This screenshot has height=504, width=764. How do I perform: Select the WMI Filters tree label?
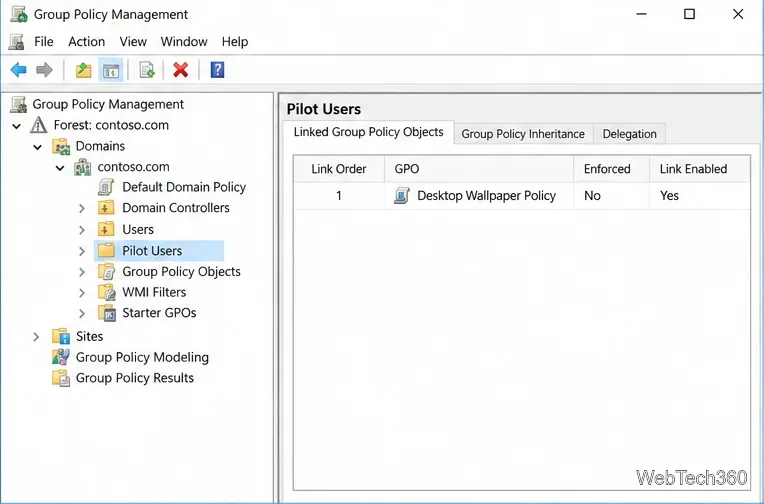tap(154, 292)
